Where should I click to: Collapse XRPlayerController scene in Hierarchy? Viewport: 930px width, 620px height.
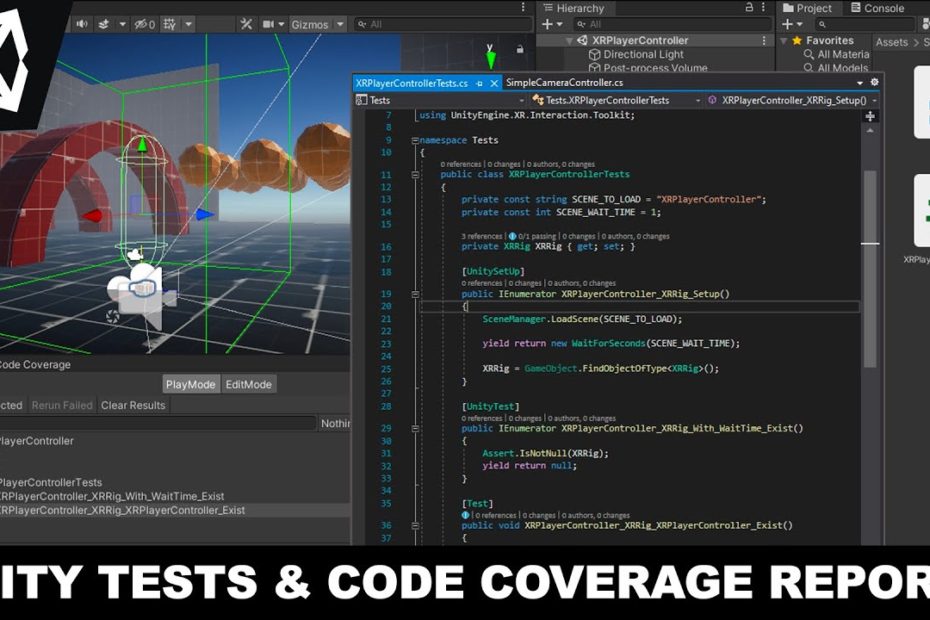click(569, 40)
